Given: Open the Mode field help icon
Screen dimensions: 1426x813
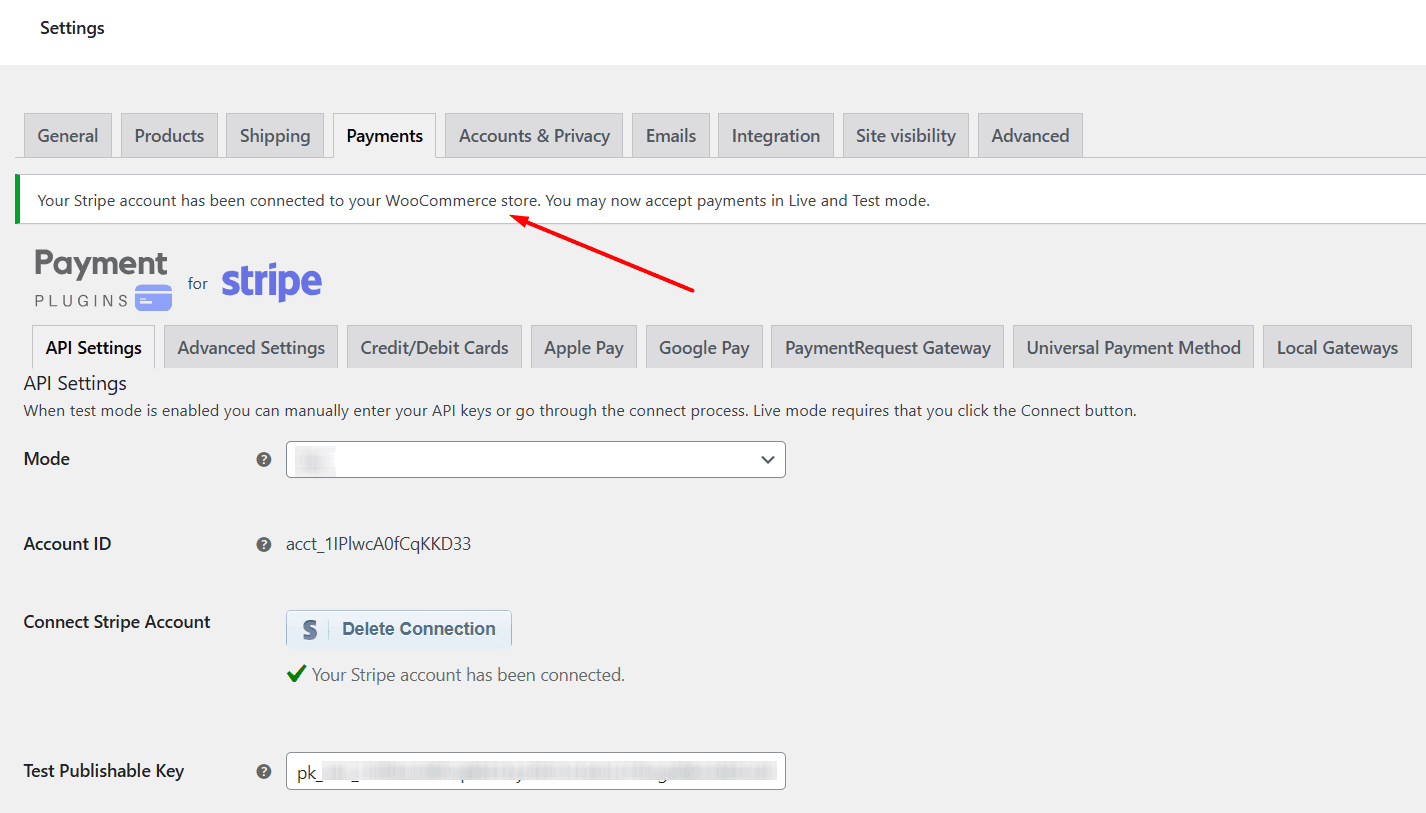Looking at the screenshot, I should [x=264, y=459].
